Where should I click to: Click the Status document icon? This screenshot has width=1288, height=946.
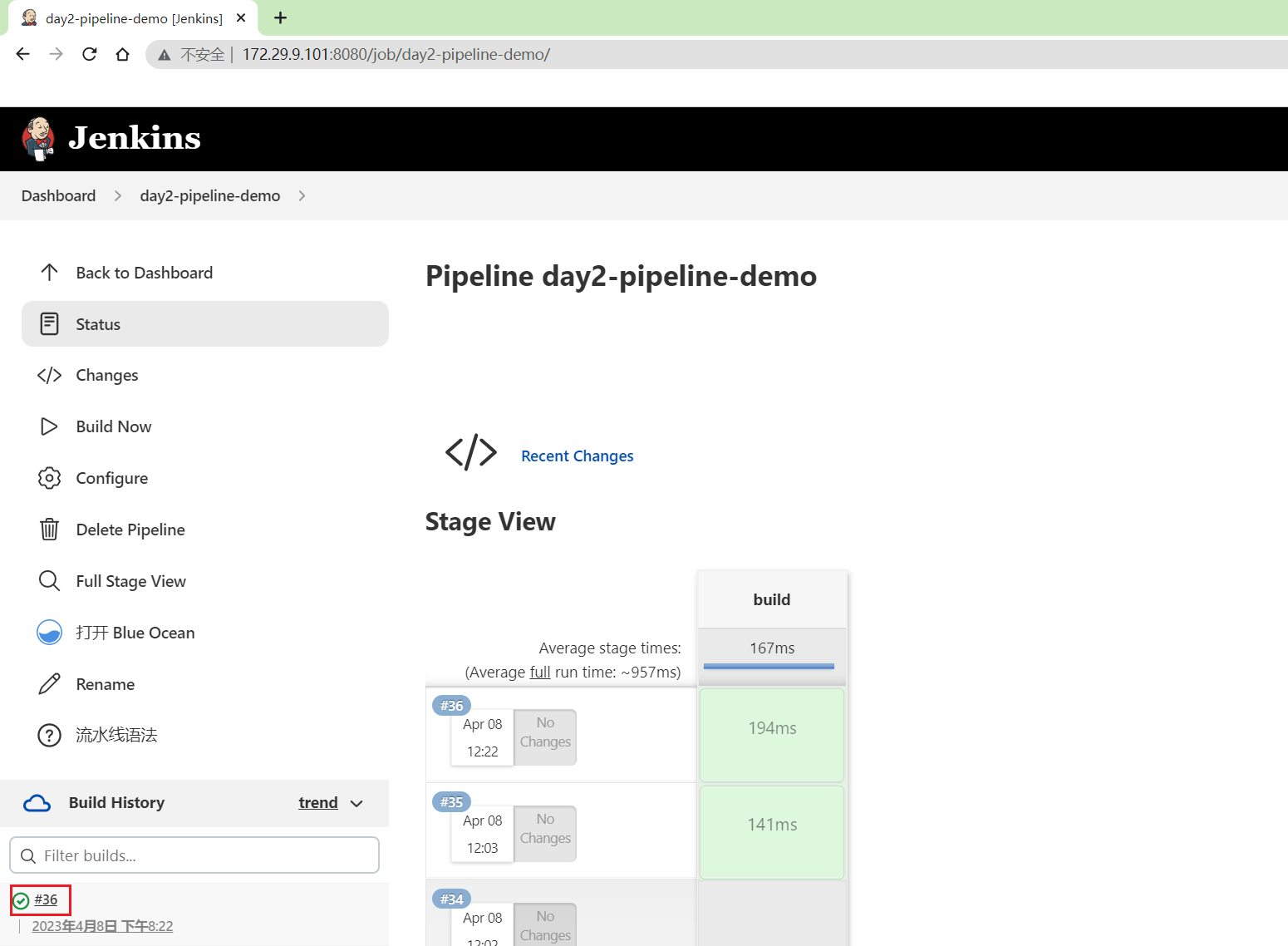coord(49,324)
